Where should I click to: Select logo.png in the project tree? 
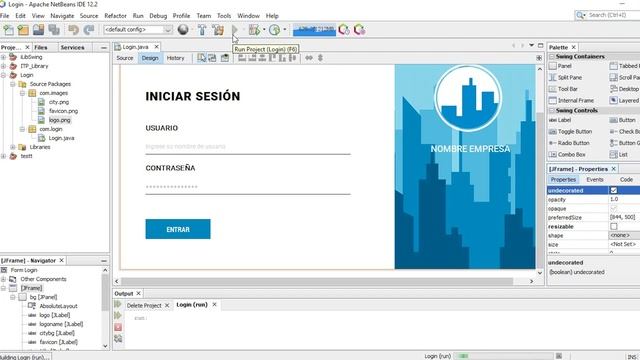[60, 120]
